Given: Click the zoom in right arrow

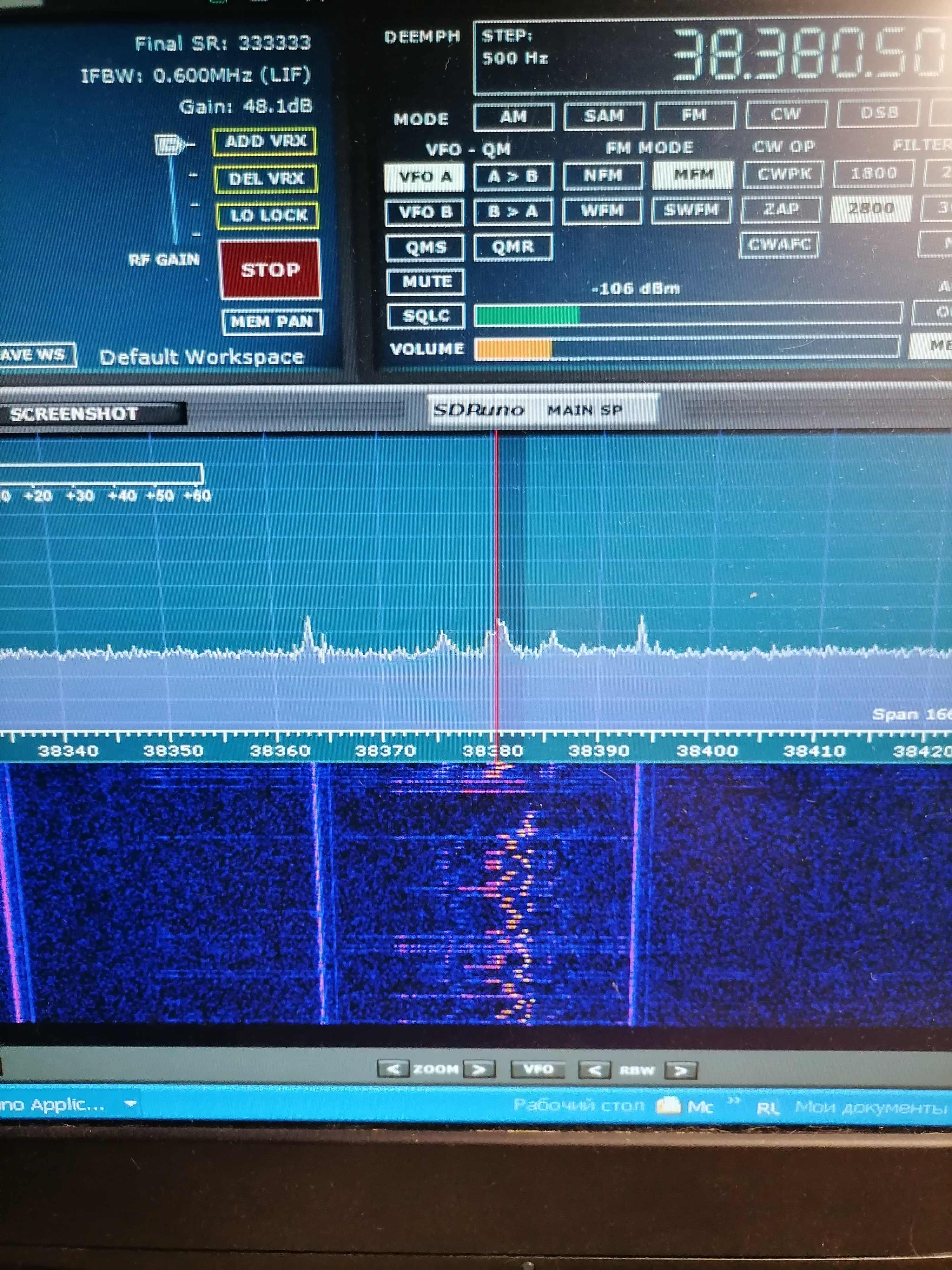Looking at the screenshot, I should pyautogui.click(x=479, y=1069).
